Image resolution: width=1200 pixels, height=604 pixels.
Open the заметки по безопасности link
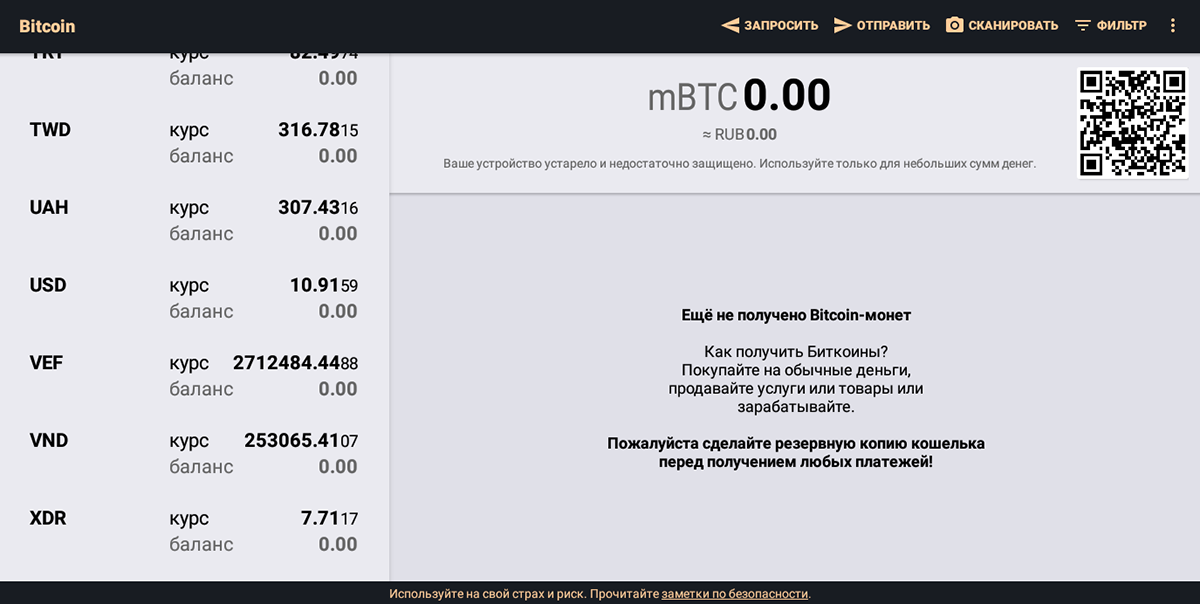[x=734, y=594]
